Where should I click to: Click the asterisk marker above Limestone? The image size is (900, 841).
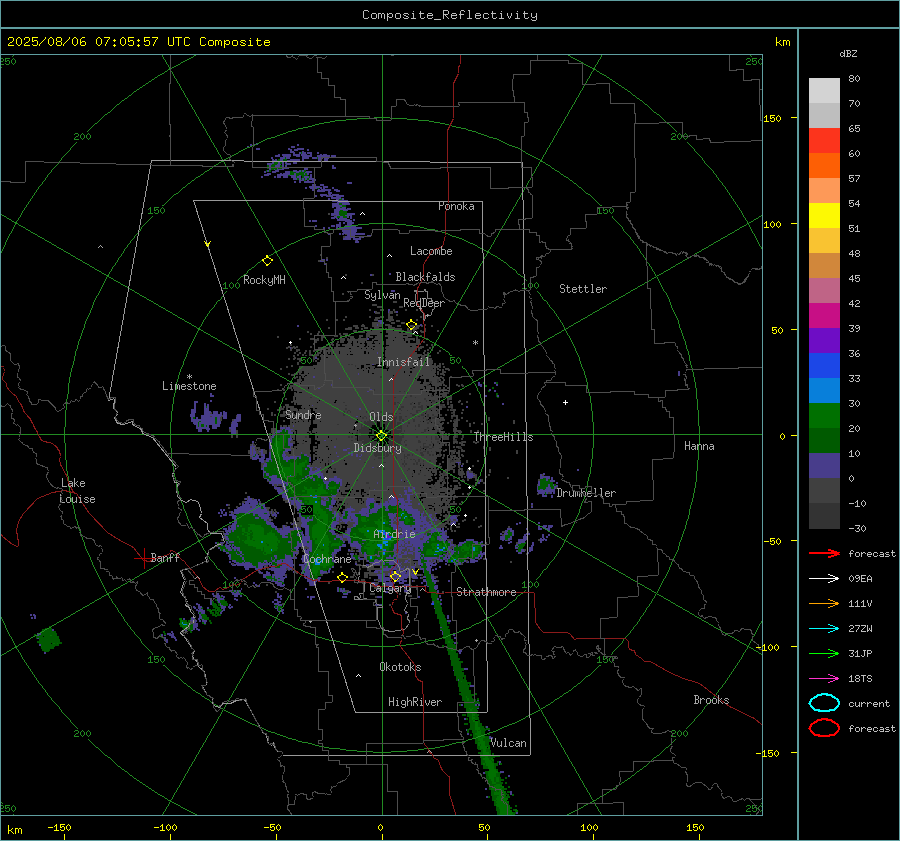(x=189, y=377)
